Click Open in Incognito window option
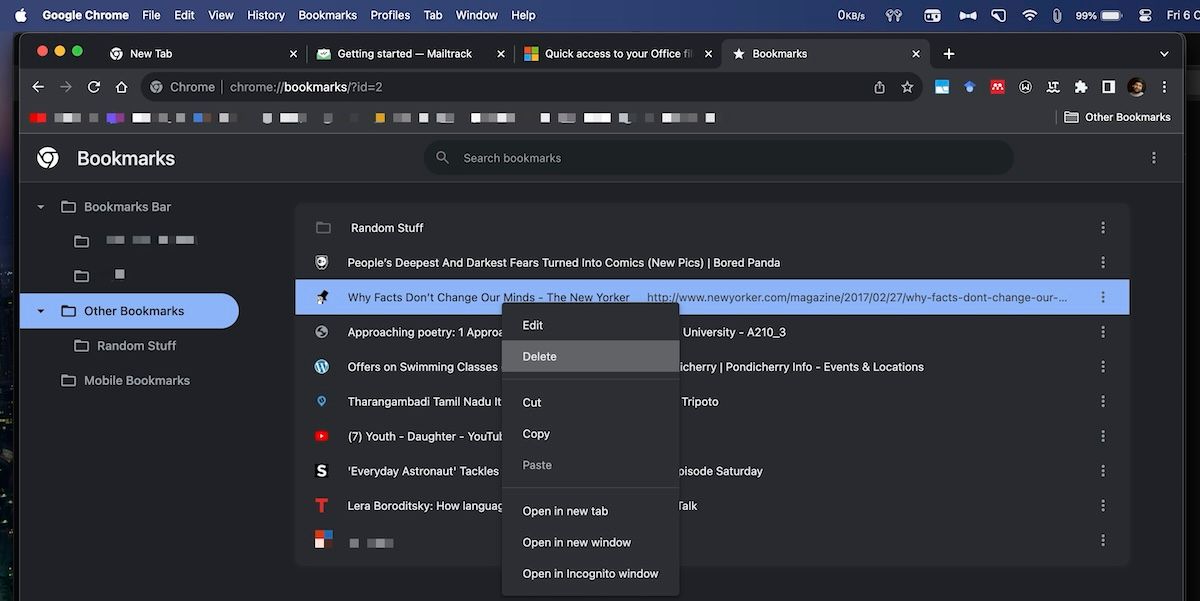Viewport: 1200px width, 601px height. coord(590,573)
